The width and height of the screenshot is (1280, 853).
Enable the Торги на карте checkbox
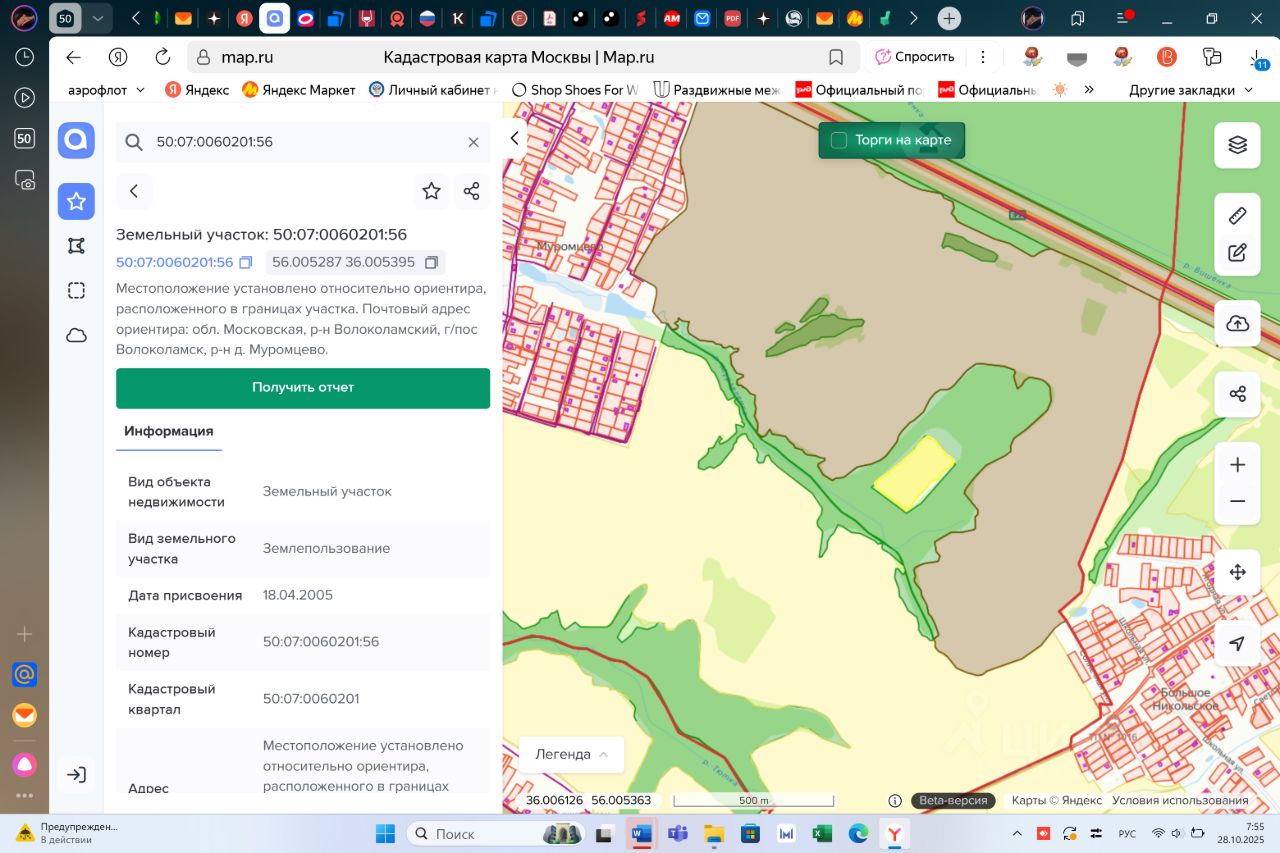pyautogui.click(x=839, y=140)
